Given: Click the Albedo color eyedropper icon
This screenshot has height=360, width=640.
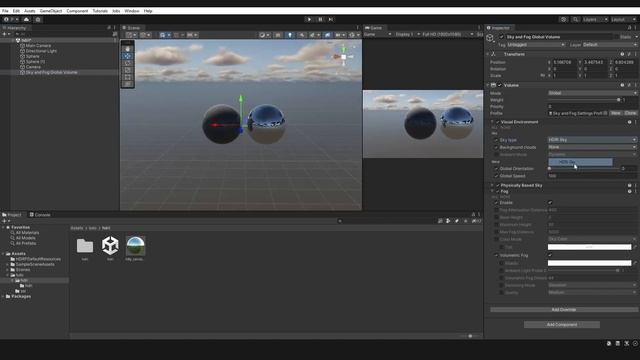Looking at the screenshot, I should [x=635, y=263].
